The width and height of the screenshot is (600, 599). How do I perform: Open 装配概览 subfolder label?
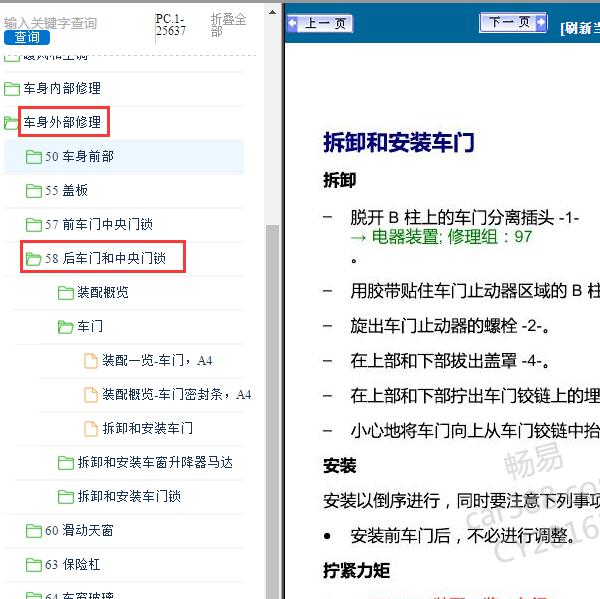[103, 292]
